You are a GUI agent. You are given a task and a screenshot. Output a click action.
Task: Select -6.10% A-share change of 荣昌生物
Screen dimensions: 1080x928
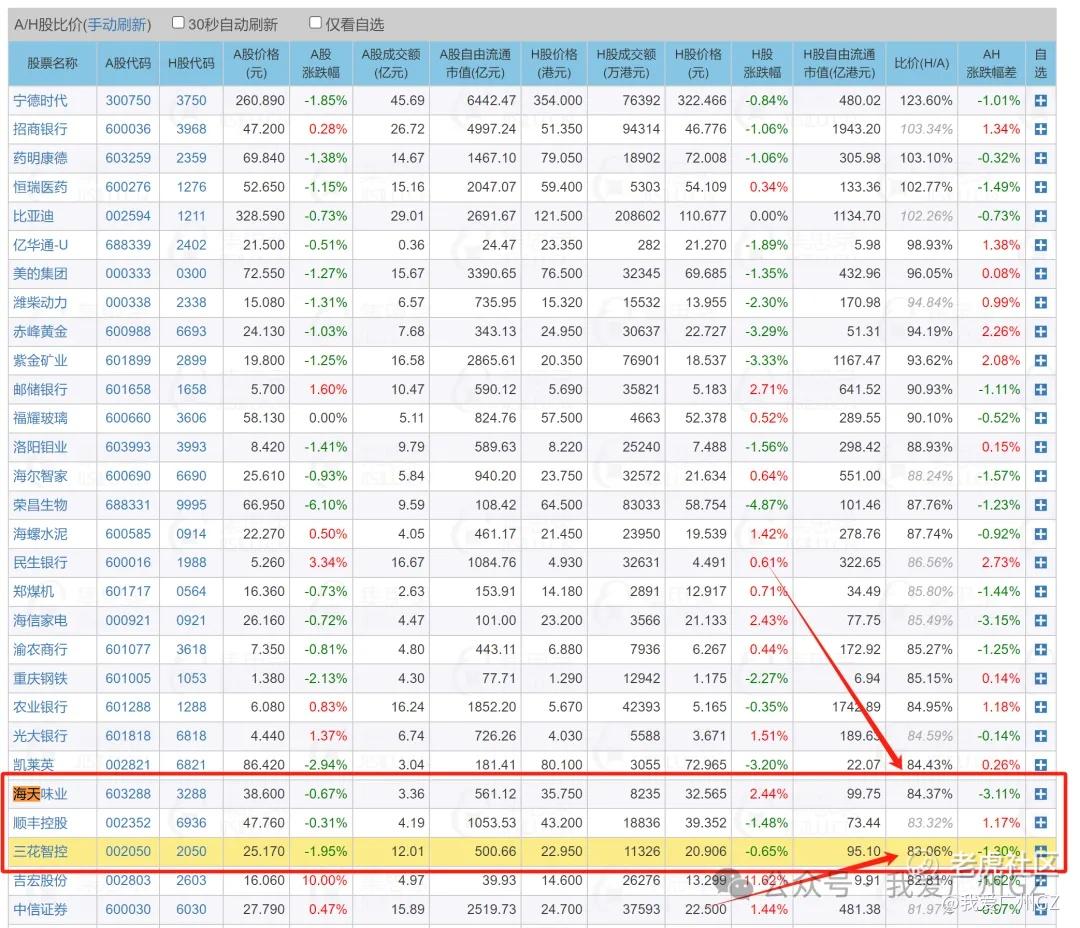(x=326, y=505)
